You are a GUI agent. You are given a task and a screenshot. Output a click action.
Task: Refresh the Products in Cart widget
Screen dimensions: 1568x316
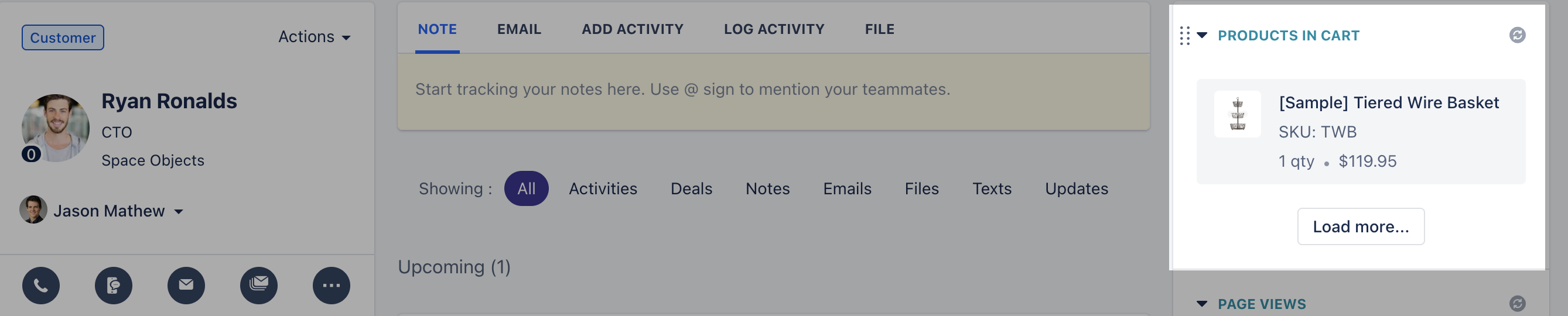[1517, 35]
